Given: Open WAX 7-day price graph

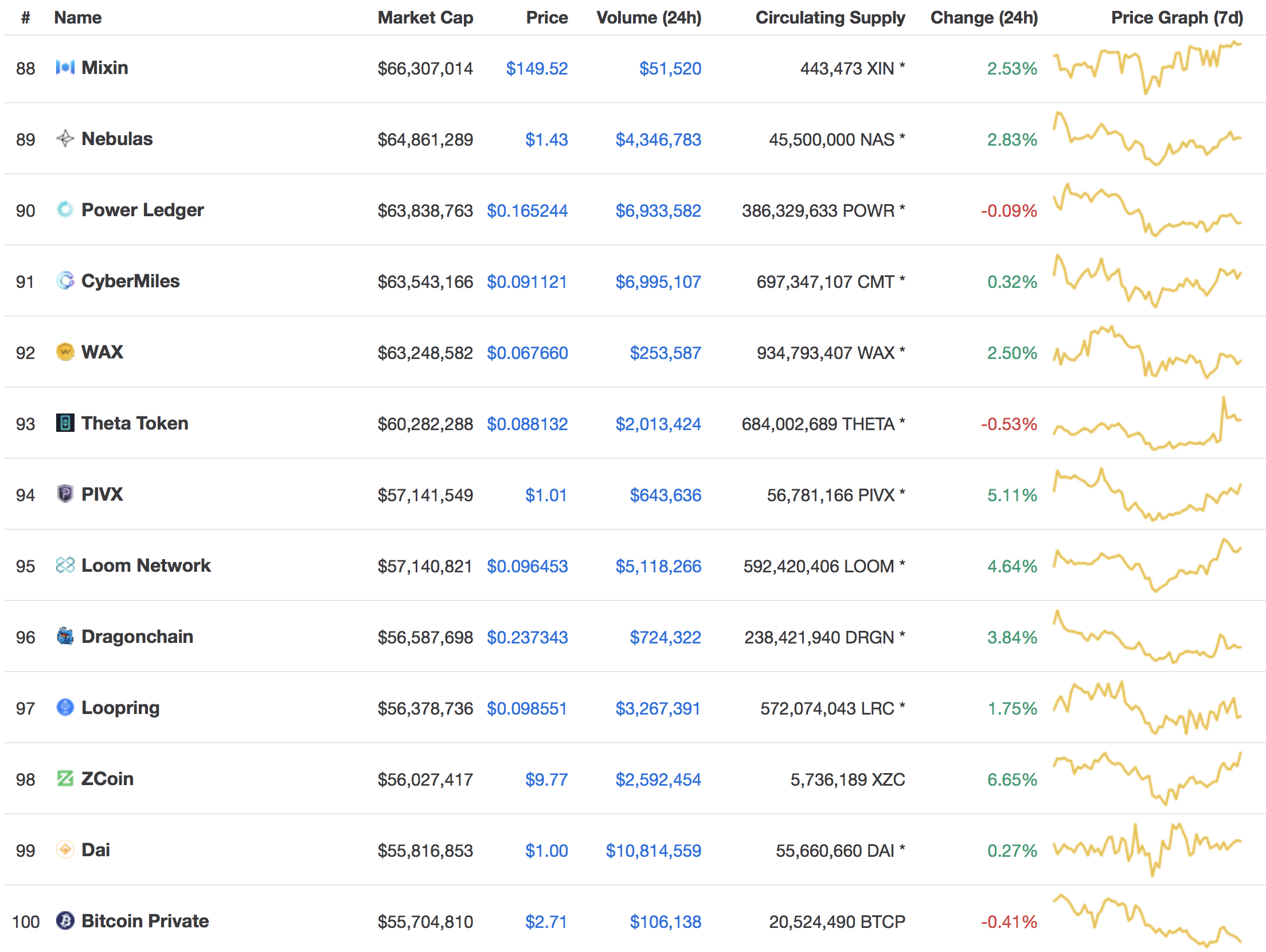Looking at the screenshot, I should [1147, 352].
